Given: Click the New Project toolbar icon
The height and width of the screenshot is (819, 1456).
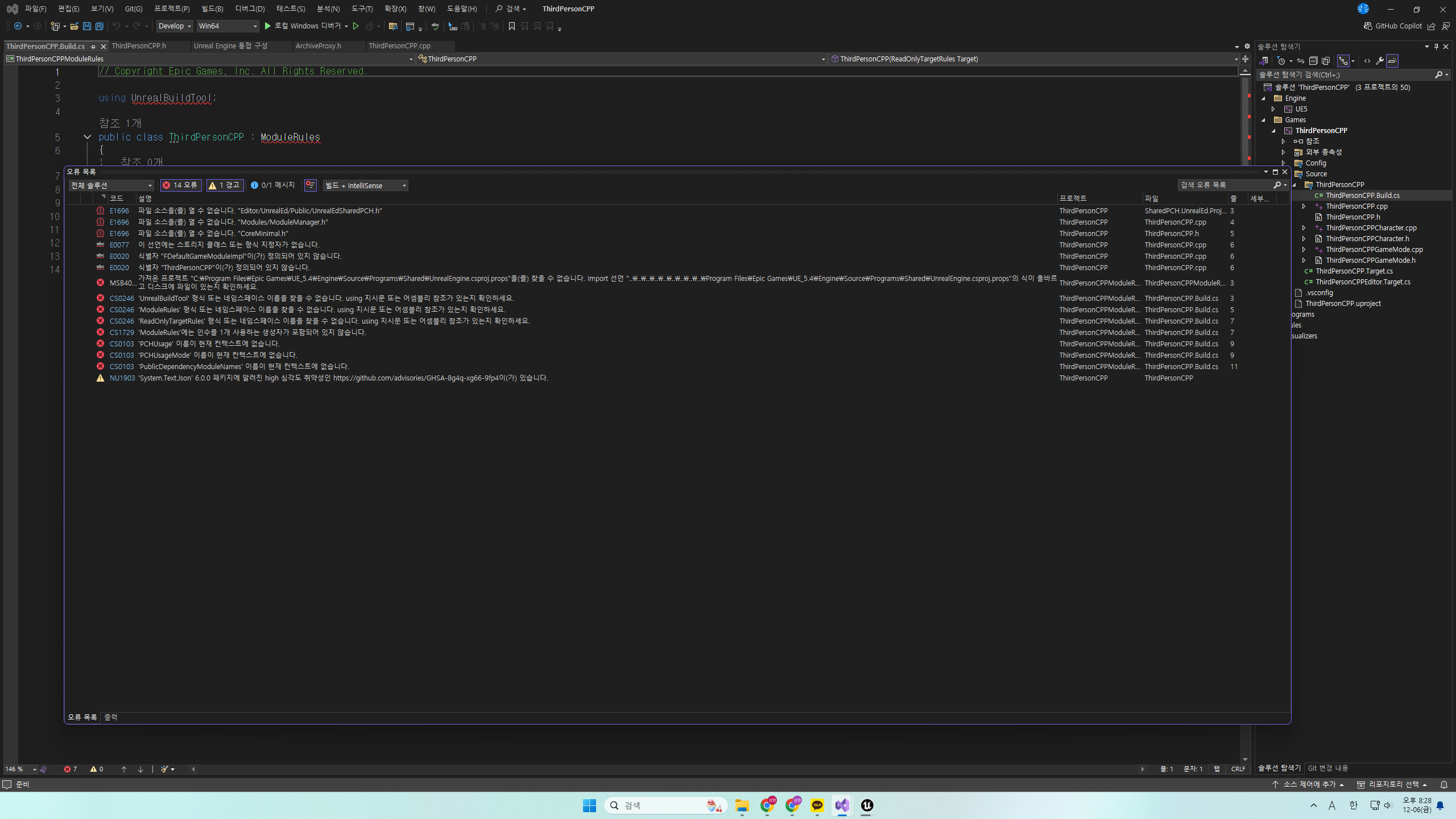Looking at the screenshot, I should coord(55,26).
